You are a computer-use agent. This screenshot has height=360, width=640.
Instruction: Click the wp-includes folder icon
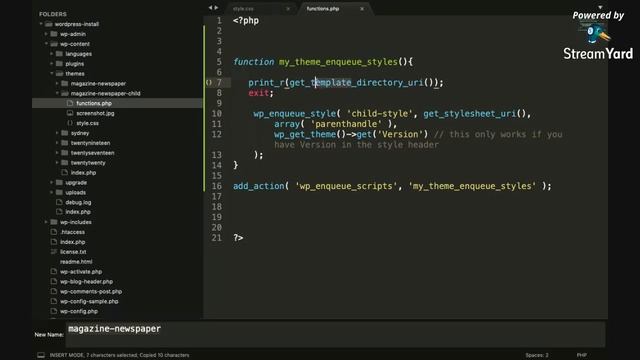[x=54, y=222]
